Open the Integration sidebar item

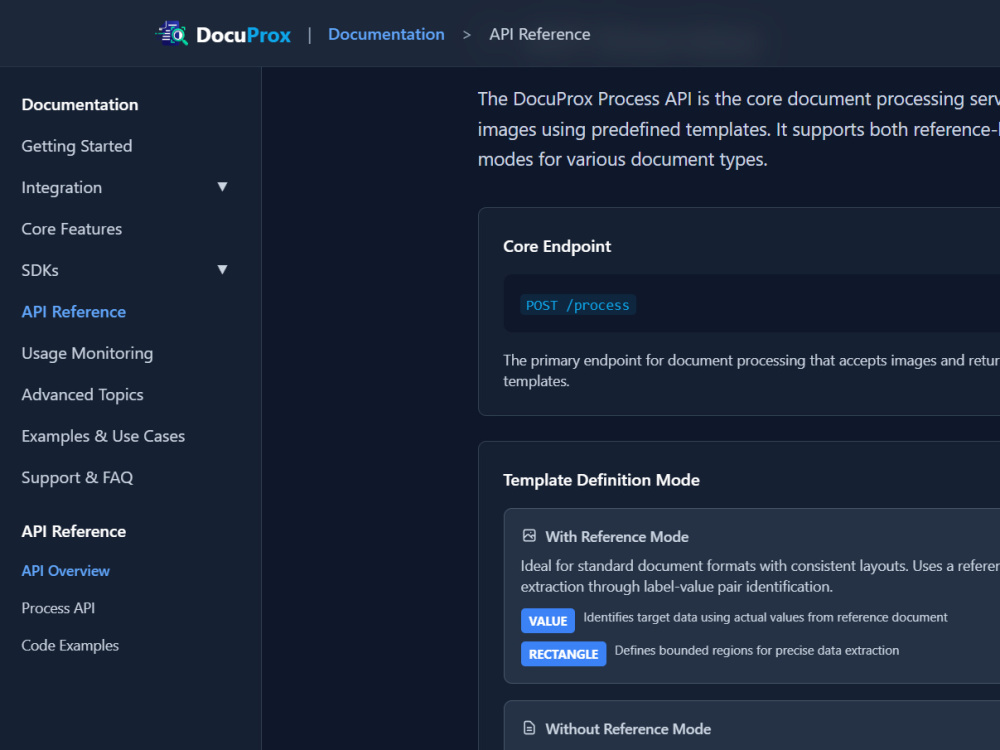tap(61, 188)
